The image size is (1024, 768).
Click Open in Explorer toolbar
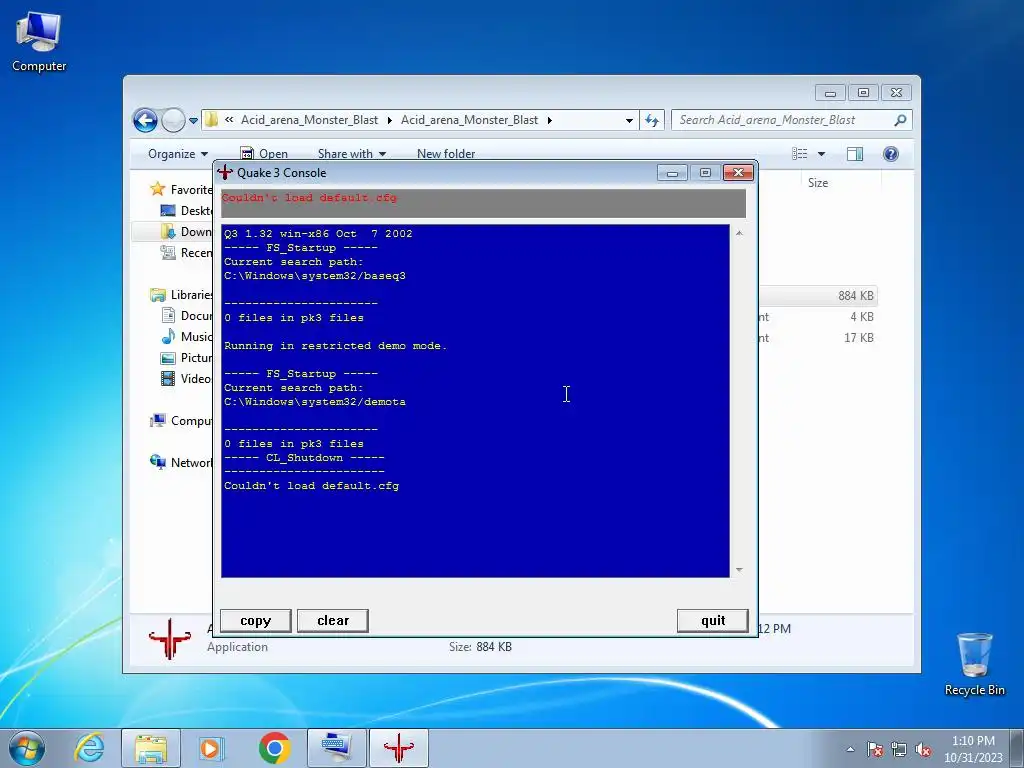pos(264,154)
